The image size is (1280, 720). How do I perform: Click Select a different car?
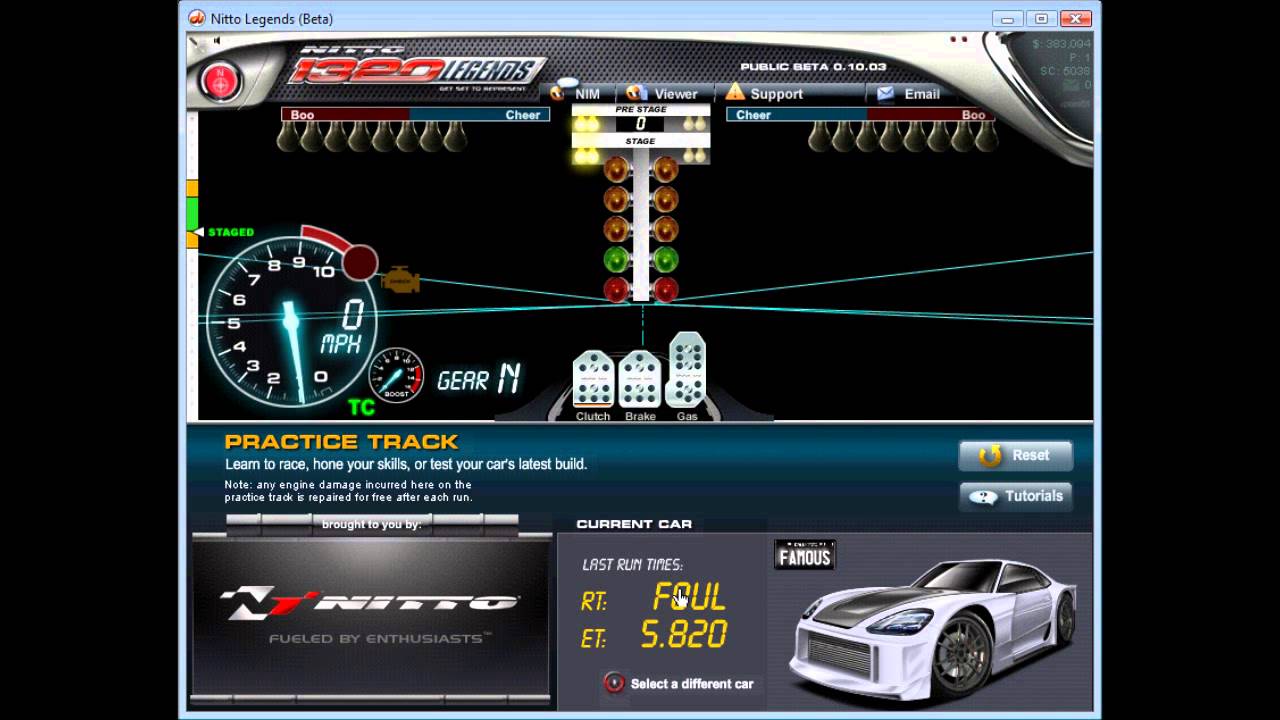[x=692, y=684]
